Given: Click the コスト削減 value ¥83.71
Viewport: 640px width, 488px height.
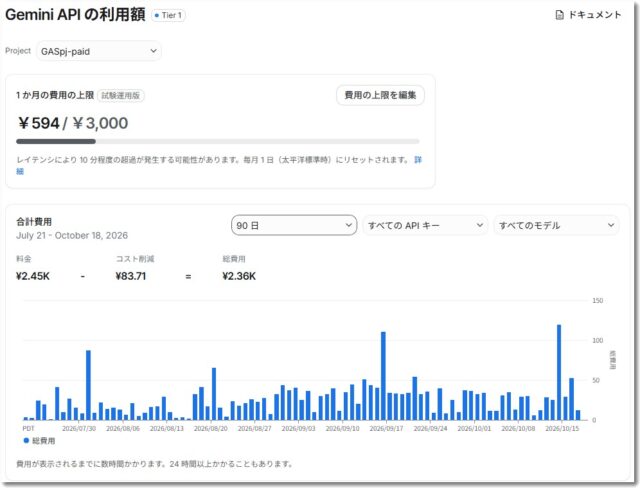Looking at the screenshot, I should click(x=131, y=276).
